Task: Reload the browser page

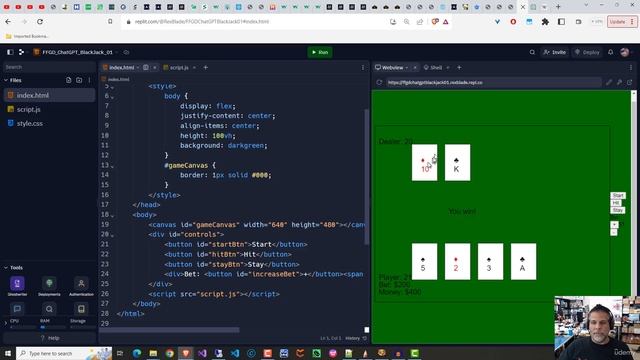Action: 40,22
